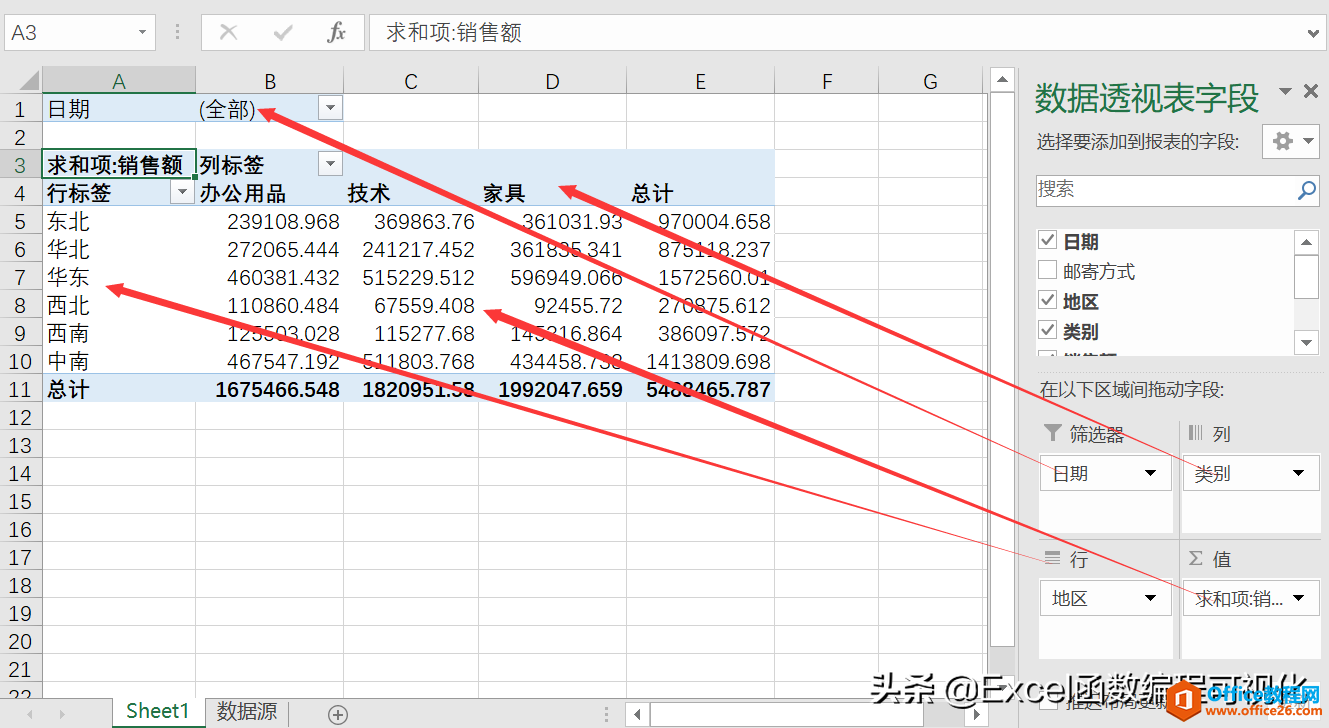Open the 求和项 values field dropdown
Image resolution: width=1329 pixels, height=728 pixels.
click(1299, 598)
